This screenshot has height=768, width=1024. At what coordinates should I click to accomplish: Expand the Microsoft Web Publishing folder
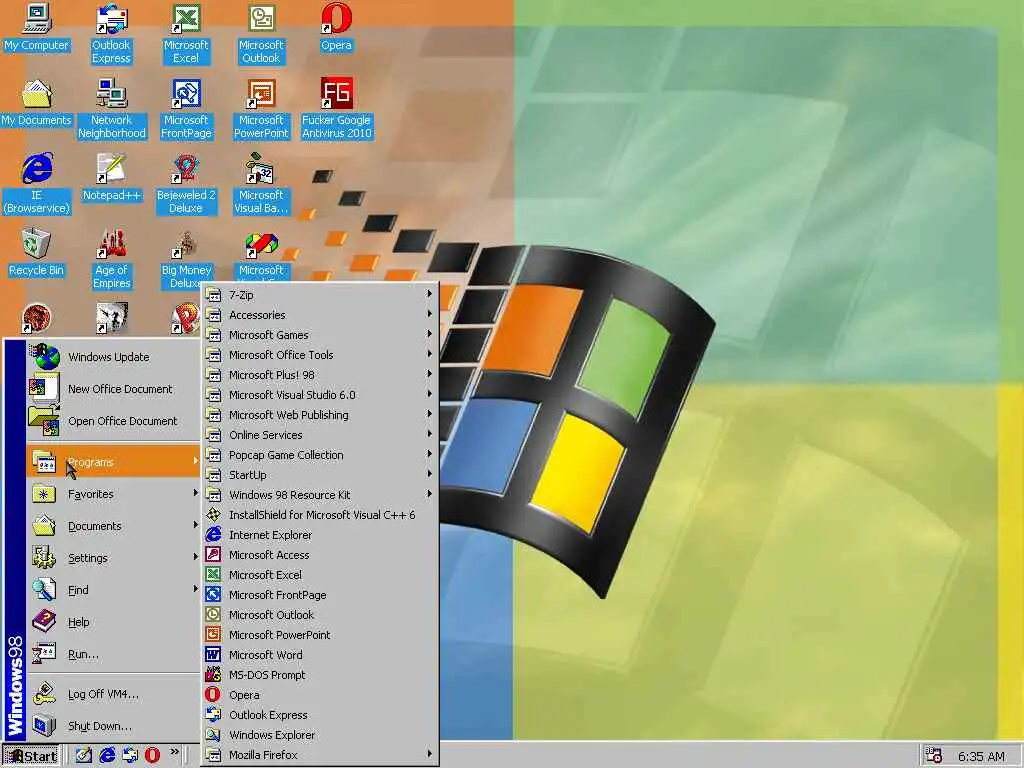(x=320, y=415)
